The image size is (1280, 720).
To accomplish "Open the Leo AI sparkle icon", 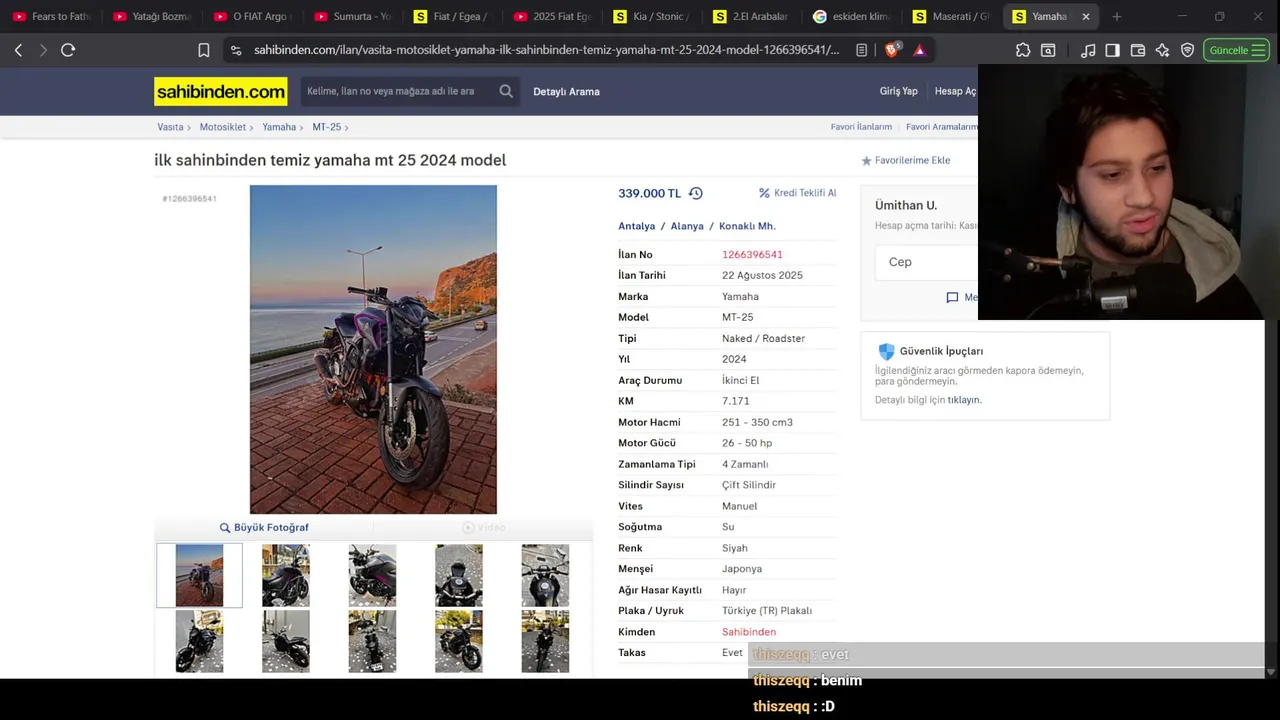I will (x=1162, y=50).
